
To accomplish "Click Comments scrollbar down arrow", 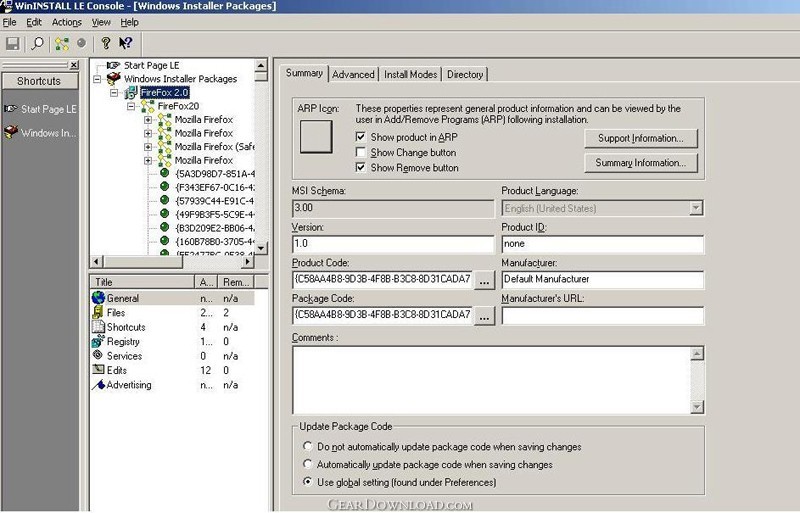I will point(697,407).
